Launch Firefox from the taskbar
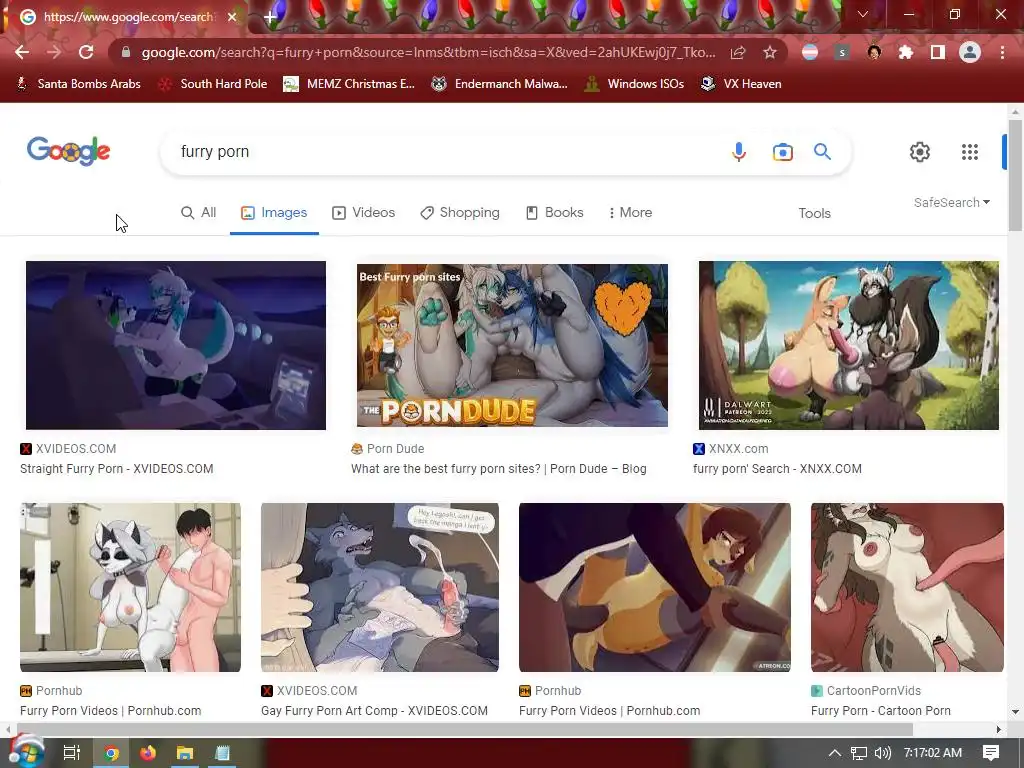Screen dimensions: 1024x768 click(148, 753)
